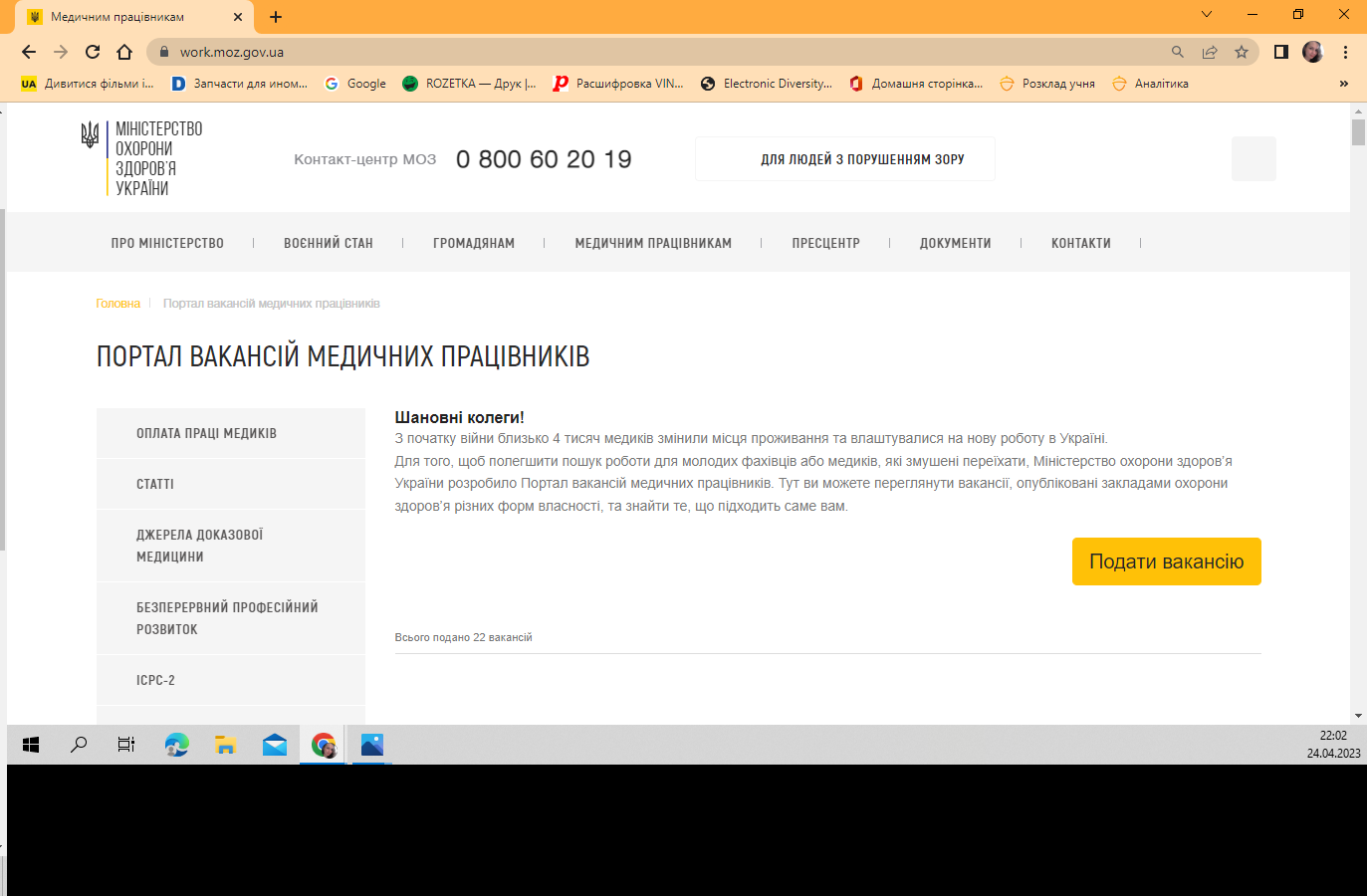Bookmark this page with the star icon
Screen dimensions: 1367x896
[1242, 52]
